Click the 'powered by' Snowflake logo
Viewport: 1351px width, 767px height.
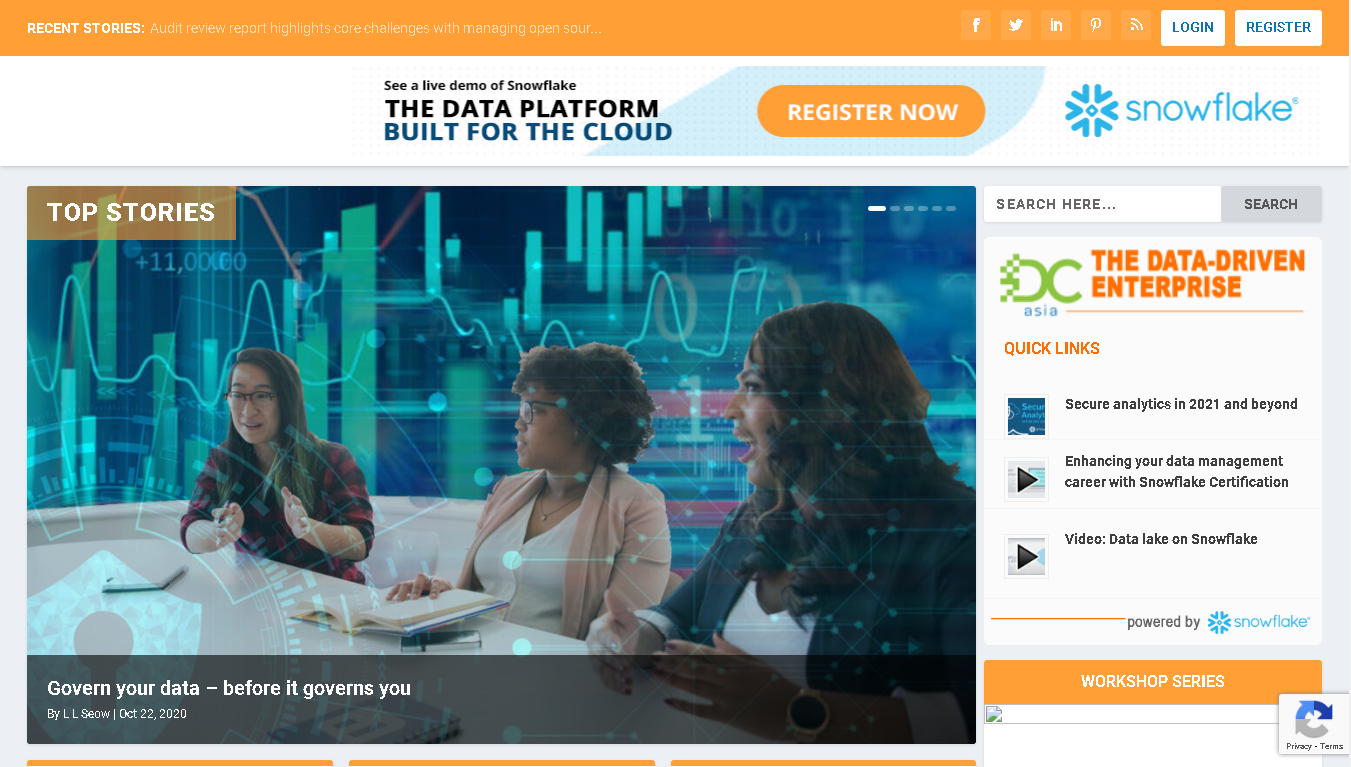[1258, 622]
